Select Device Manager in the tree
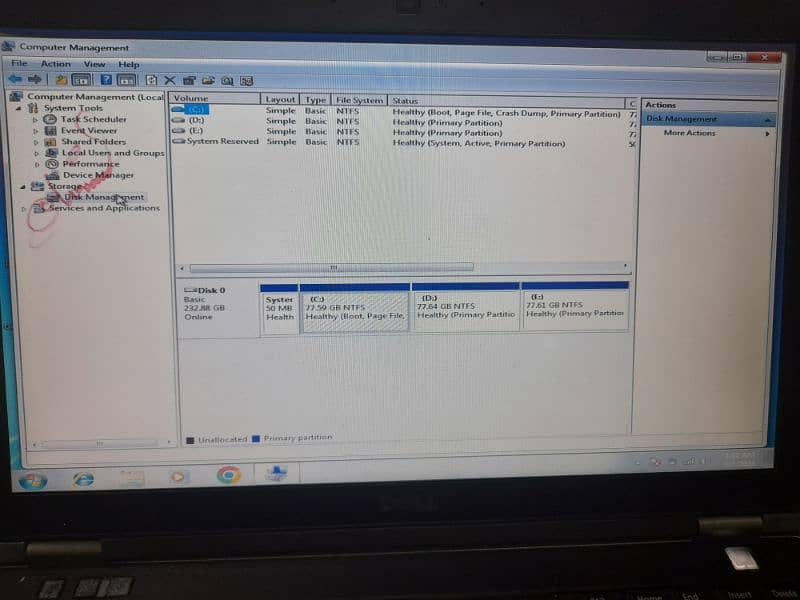The width and height of the screenshot is (800, 600). click(98, 175)
